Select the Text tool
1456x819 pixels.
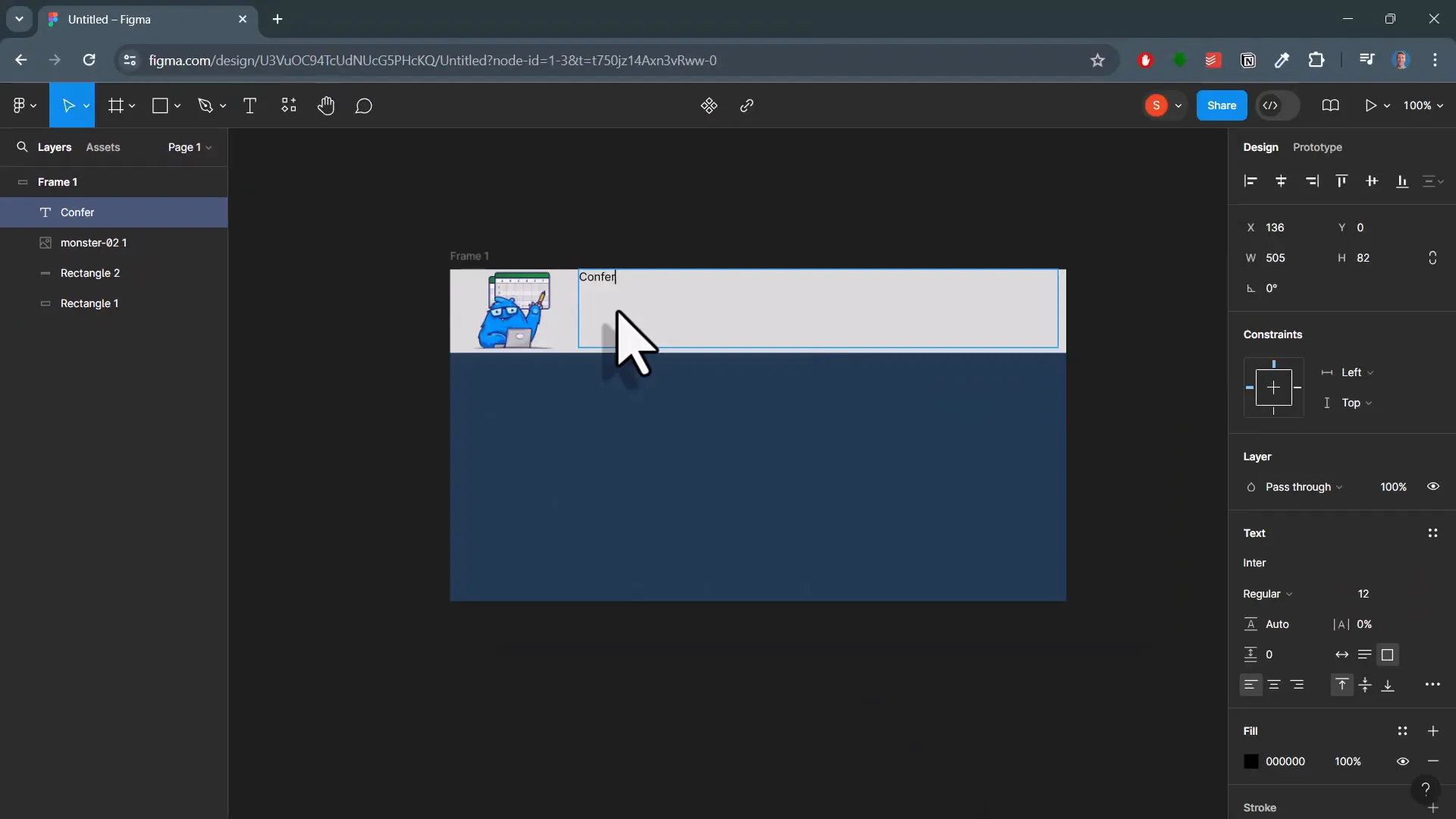pos(249,105)
